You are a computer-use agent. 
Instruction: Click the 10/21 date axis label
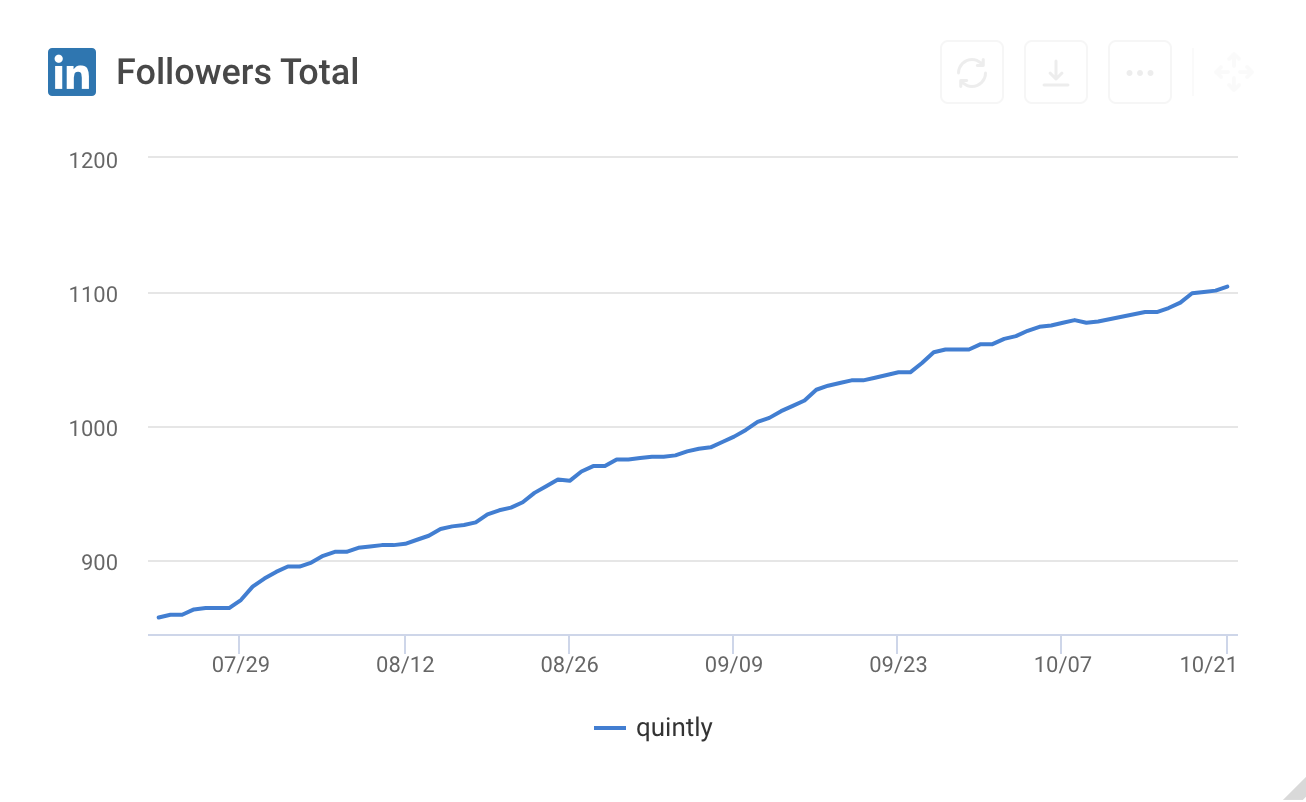(1206, 663)
